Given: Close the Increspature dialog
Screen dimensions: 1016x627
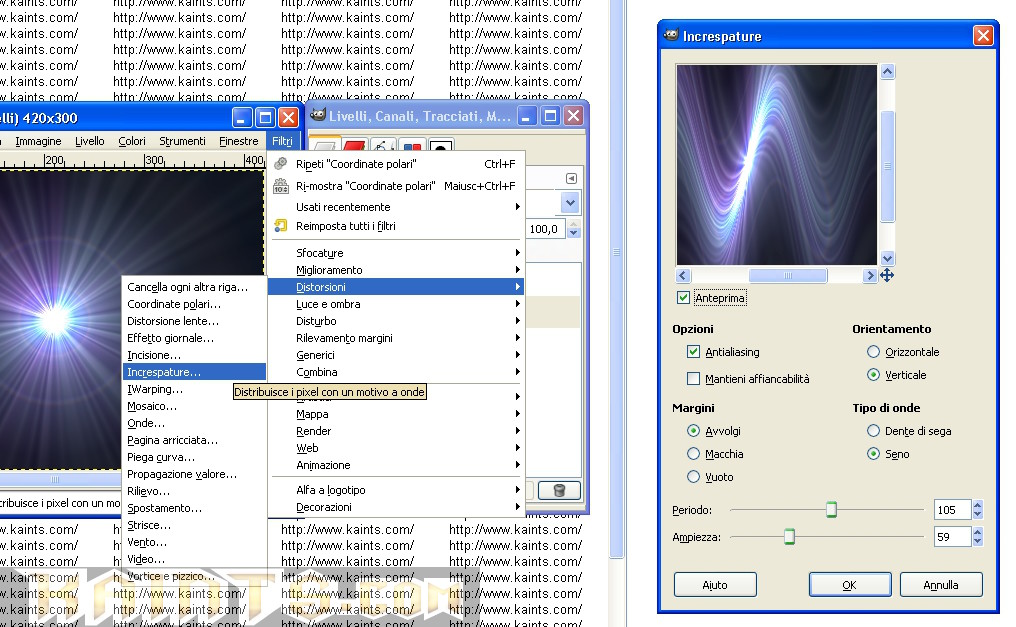Looking at the screenshot, I should [x=983, y=35].
